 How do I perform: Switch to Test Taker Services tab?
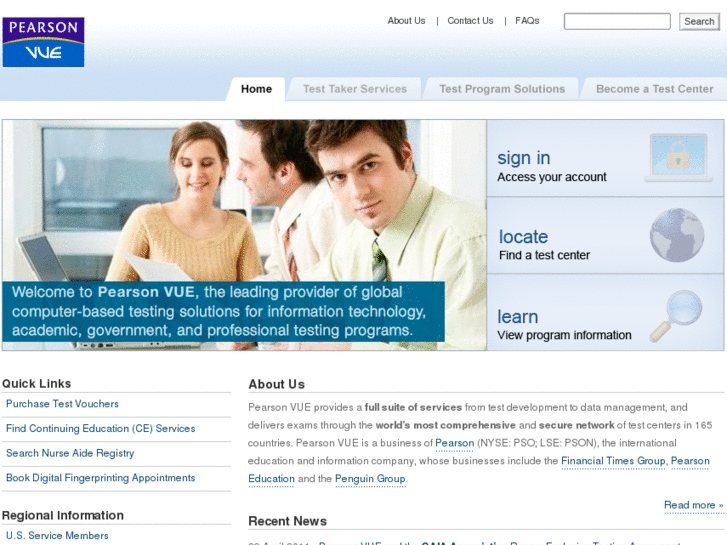pos(355,89)
